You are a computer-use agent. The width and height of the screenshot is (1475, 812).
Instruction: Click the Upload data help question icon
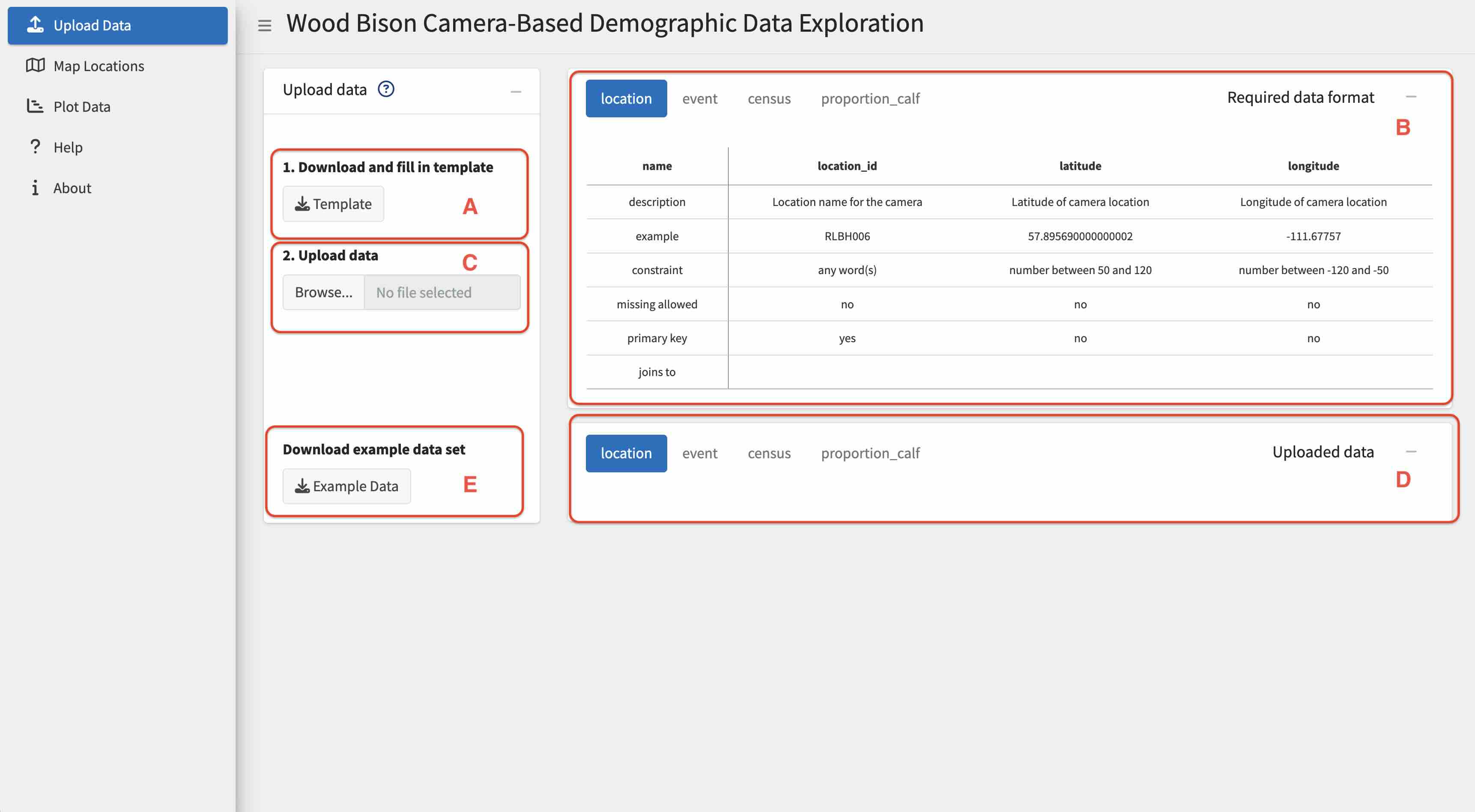click(x=386, y=90)
